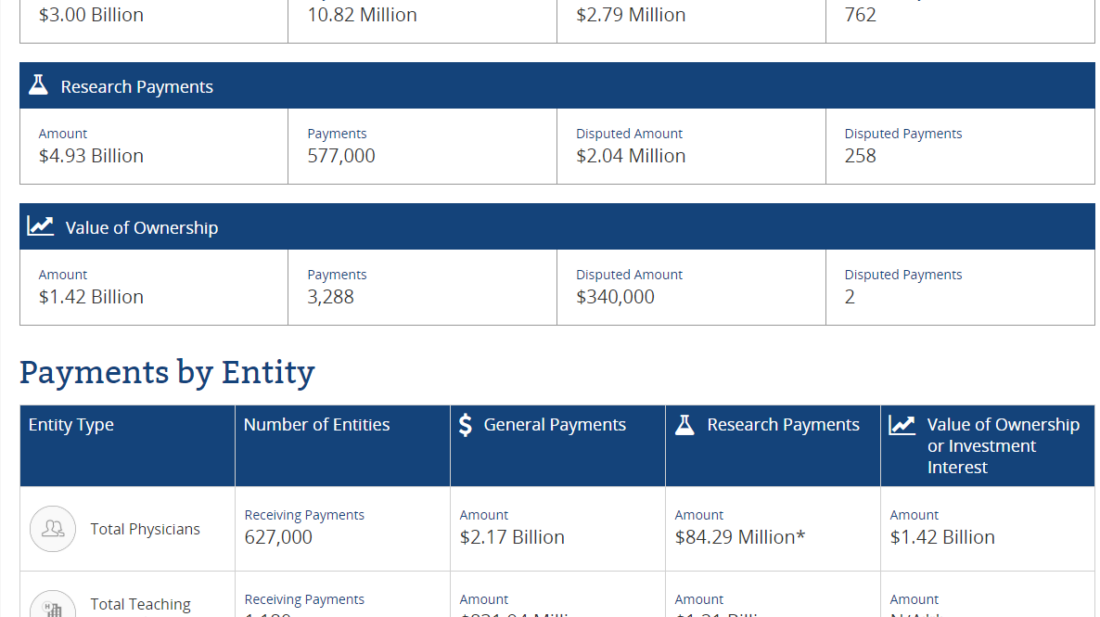Select the people icon next to Total Physicians

coord(52,529)
